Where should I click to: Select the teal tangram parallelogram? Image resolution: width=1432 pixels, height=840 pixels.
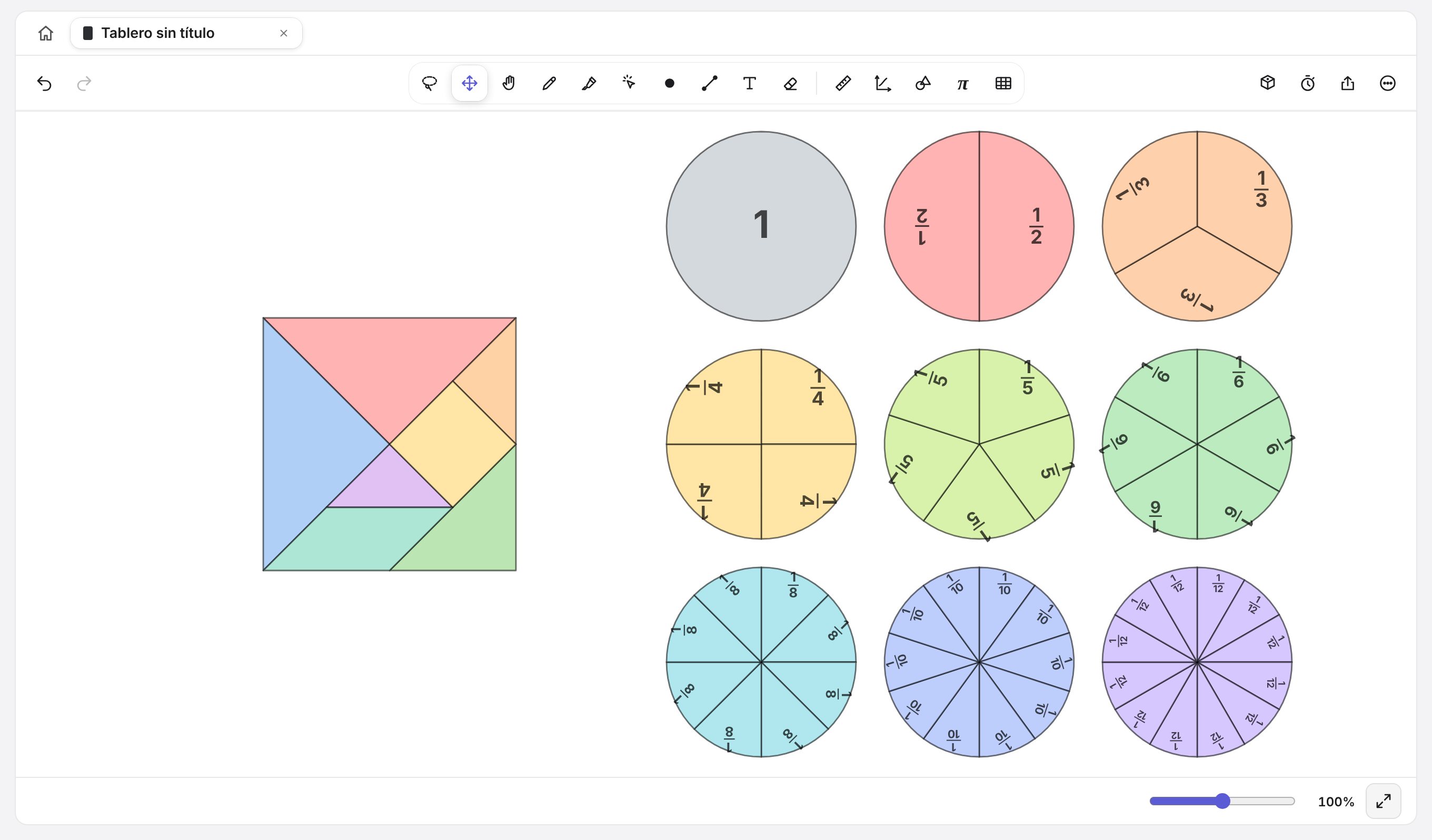358,539
